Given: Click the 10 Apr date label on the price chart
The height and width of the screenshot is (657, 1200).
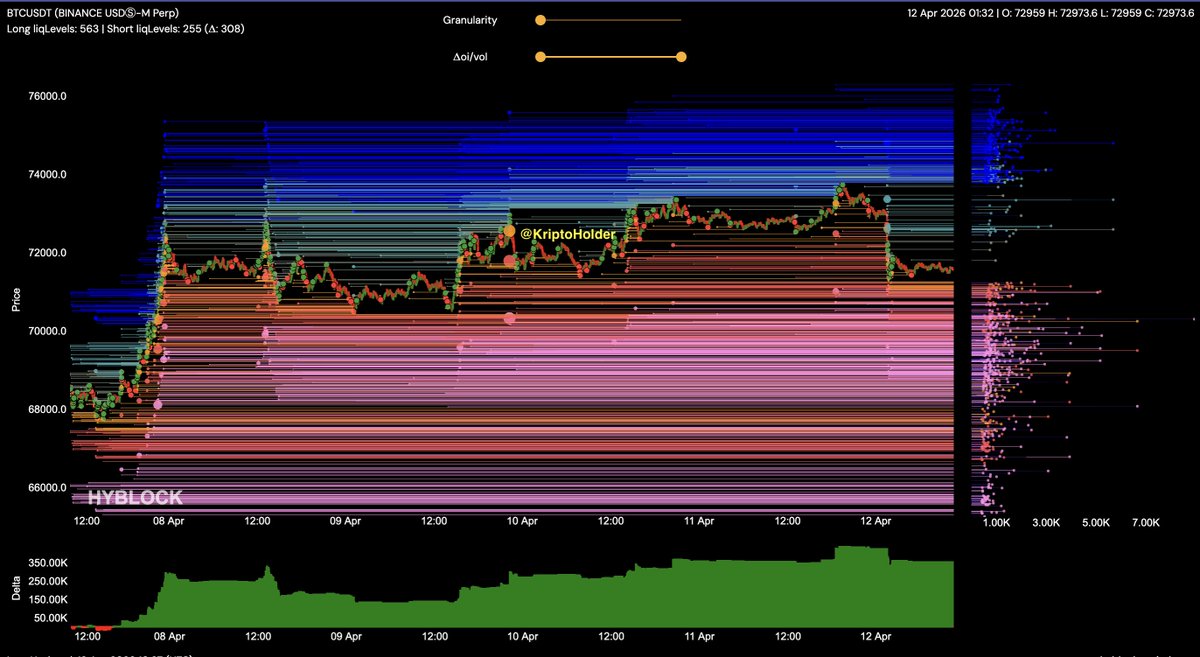Looking at the screenshot, I should click(x=522, y=521).
